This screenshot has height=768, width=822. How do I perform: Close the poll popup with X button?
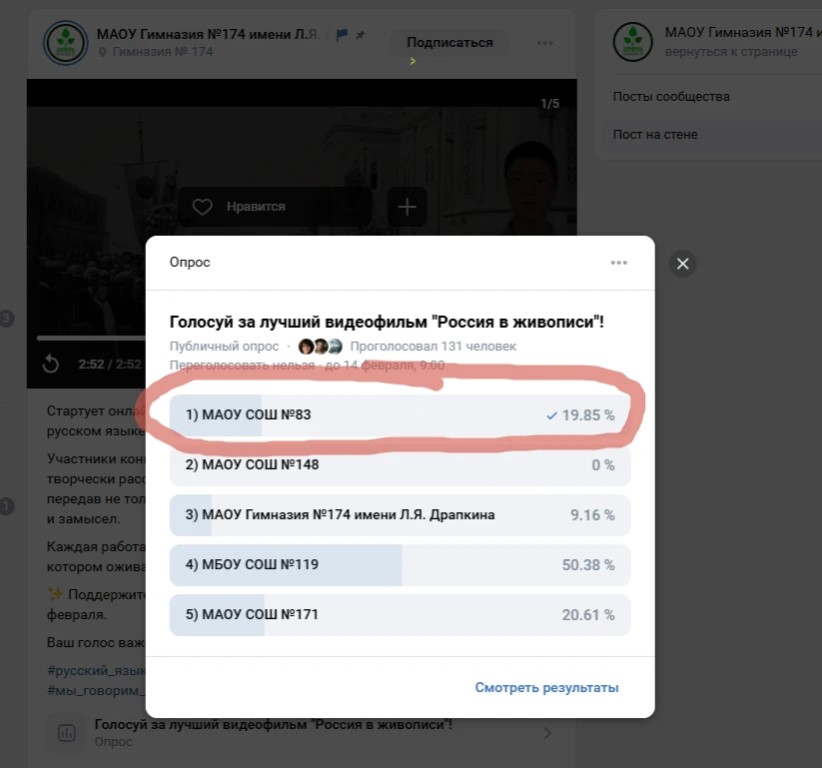(x=683, y=264)
